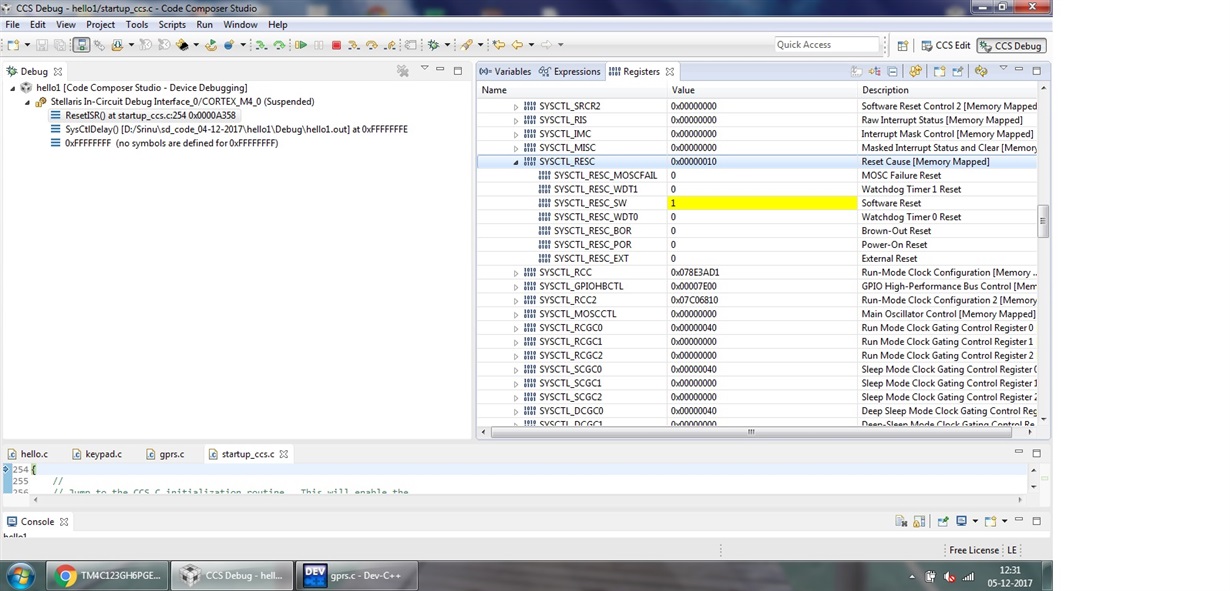Screen dimensions: 1230x591
Task: Collapse the hello1 debug session tree node
Action: click(x=13, y=88)
